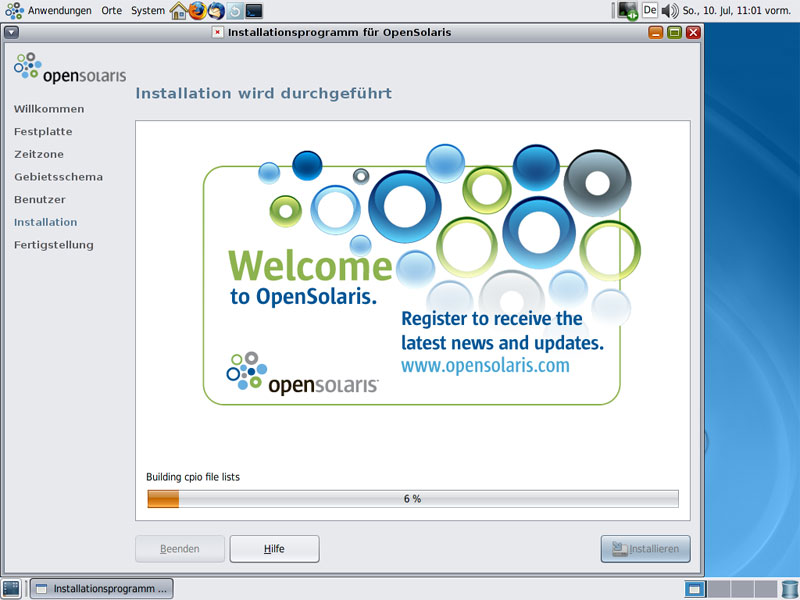The image size is (800, 600).
Task: Click the network status tray icon
Action: 628,11
